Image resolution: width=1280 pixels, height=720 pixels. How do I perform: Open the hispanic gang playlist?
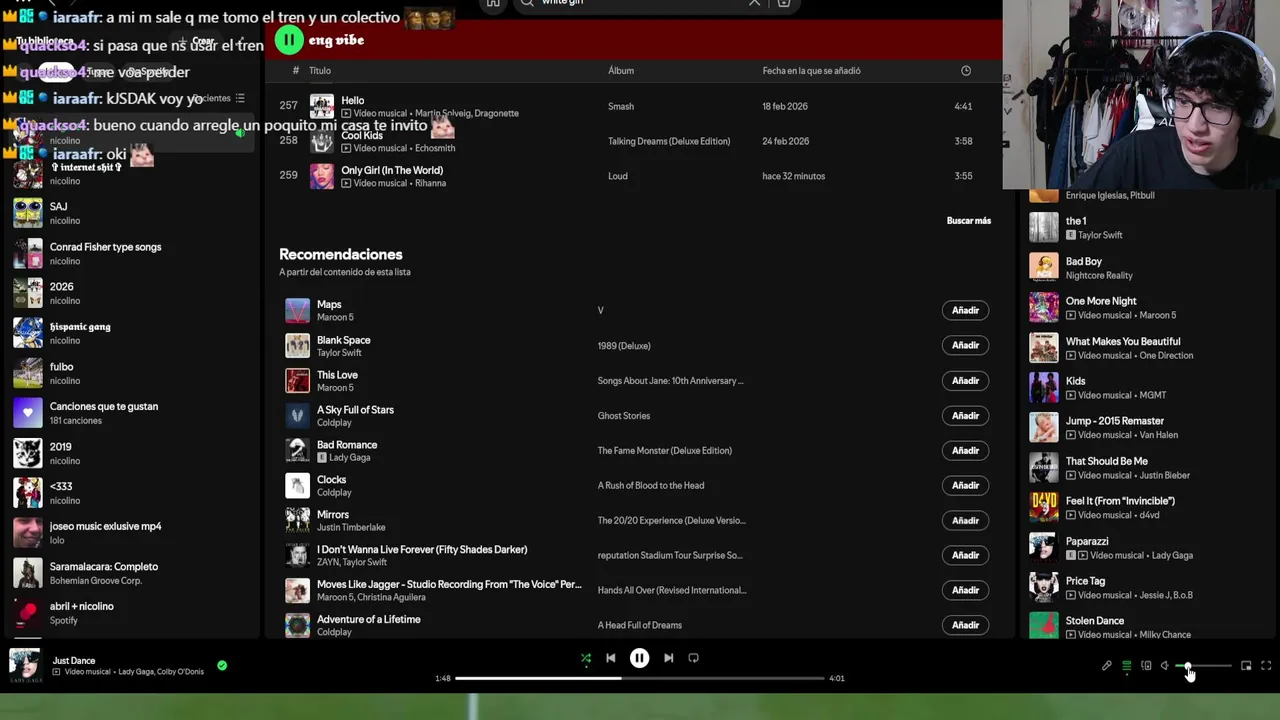(x=132, y=333)
